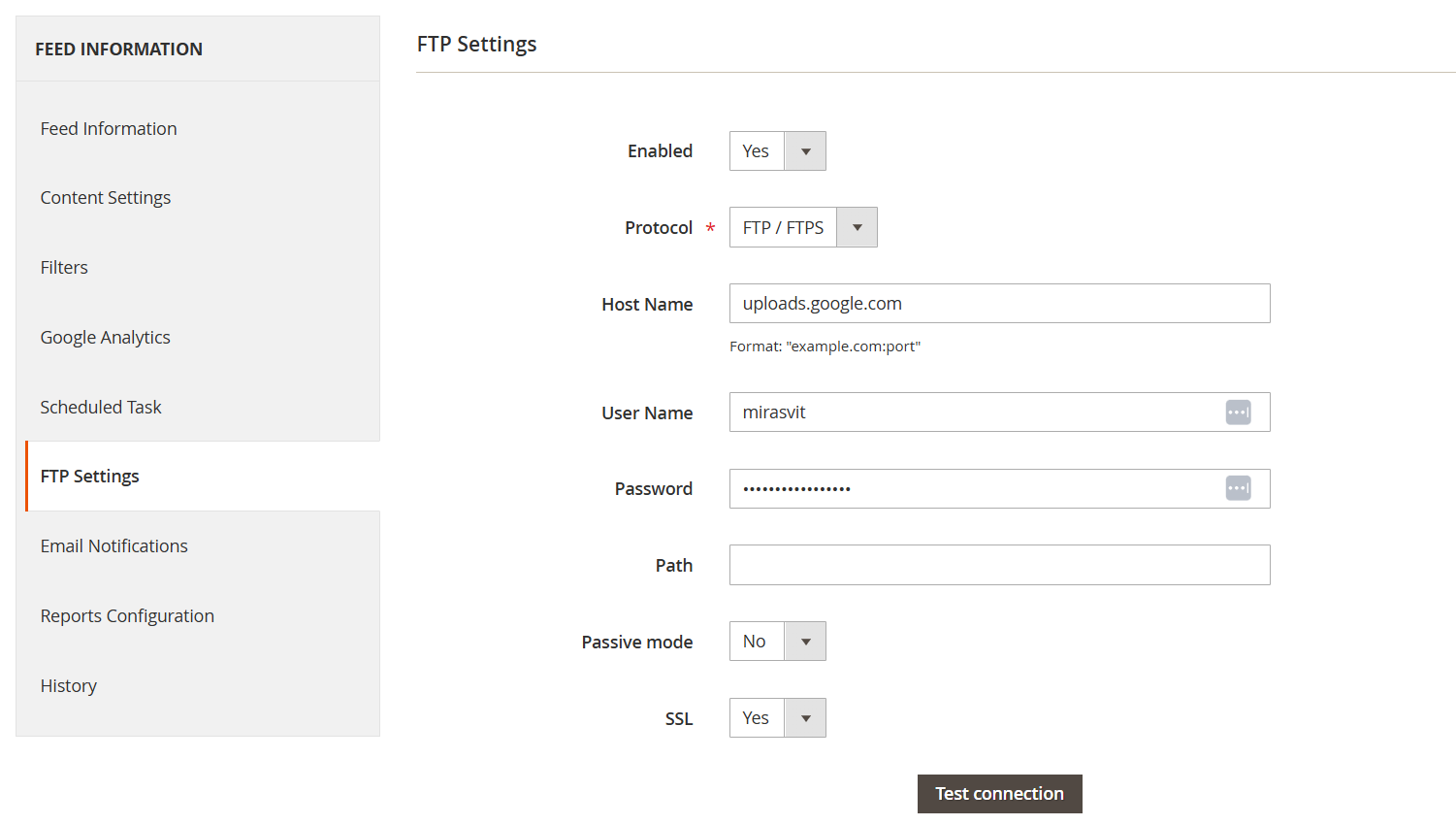Image resolution: width=1456 pixels, height=825 pixels.
Task: Open the Google Analytics section
Action: tap(105, 338)
